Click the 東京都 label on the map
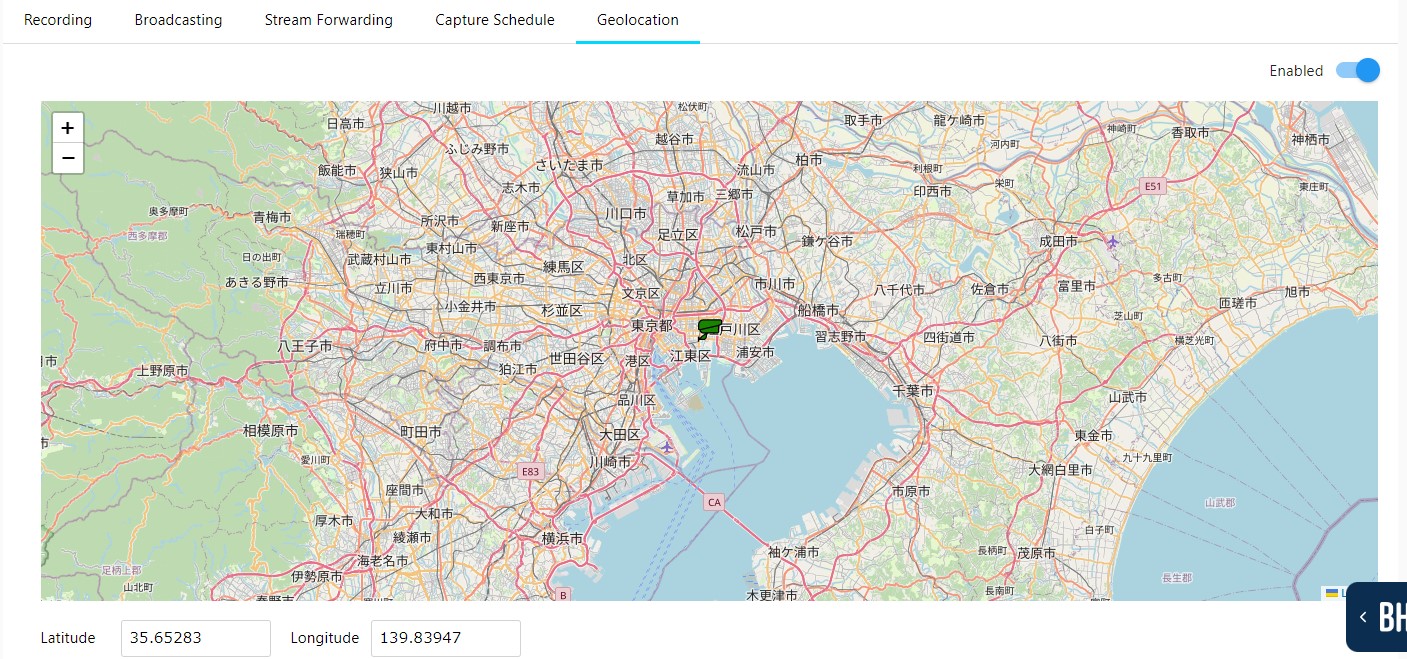1407x659 pixels. pos(651,326)
